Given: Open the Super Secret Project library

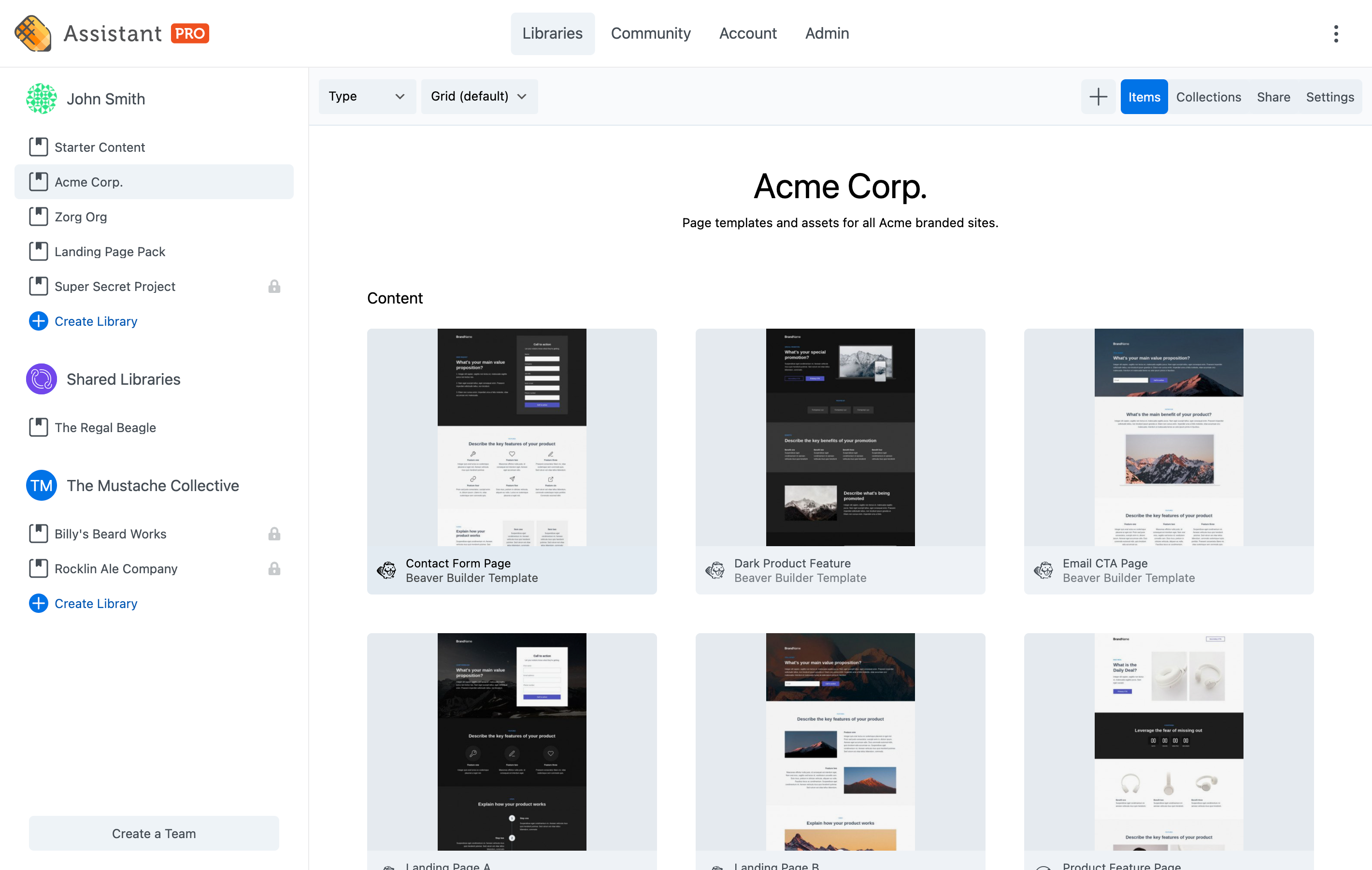Looking at the screenshot, I should point(154,286).
